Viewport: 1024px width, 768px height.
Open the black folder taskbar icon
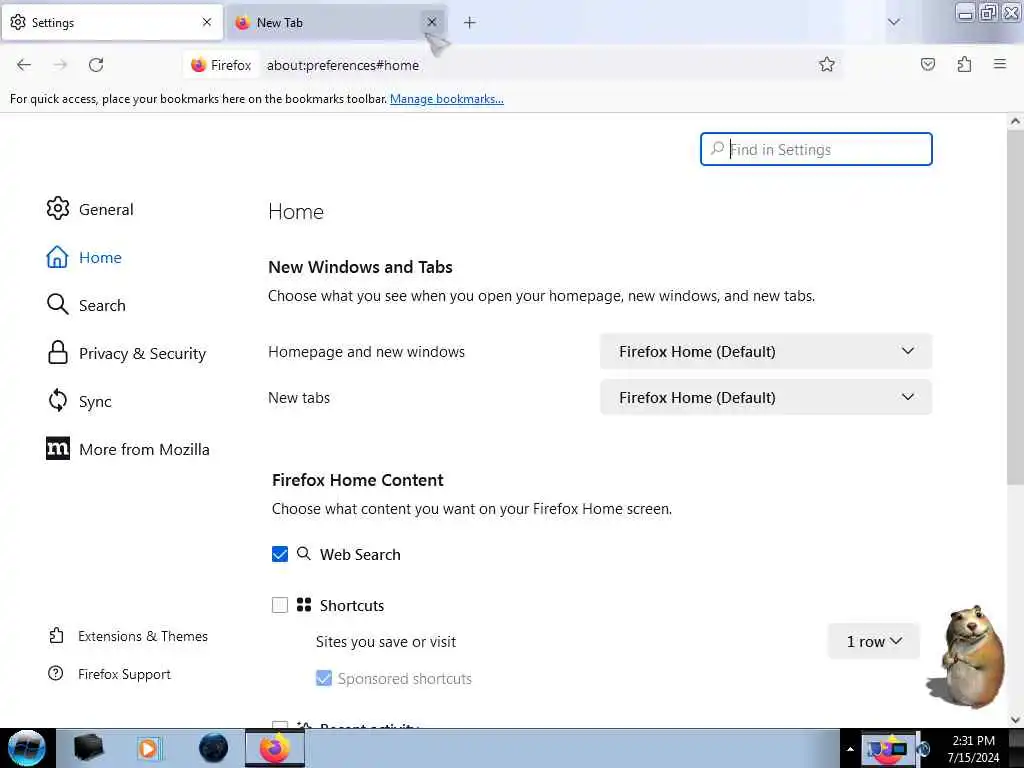(88, 748)
